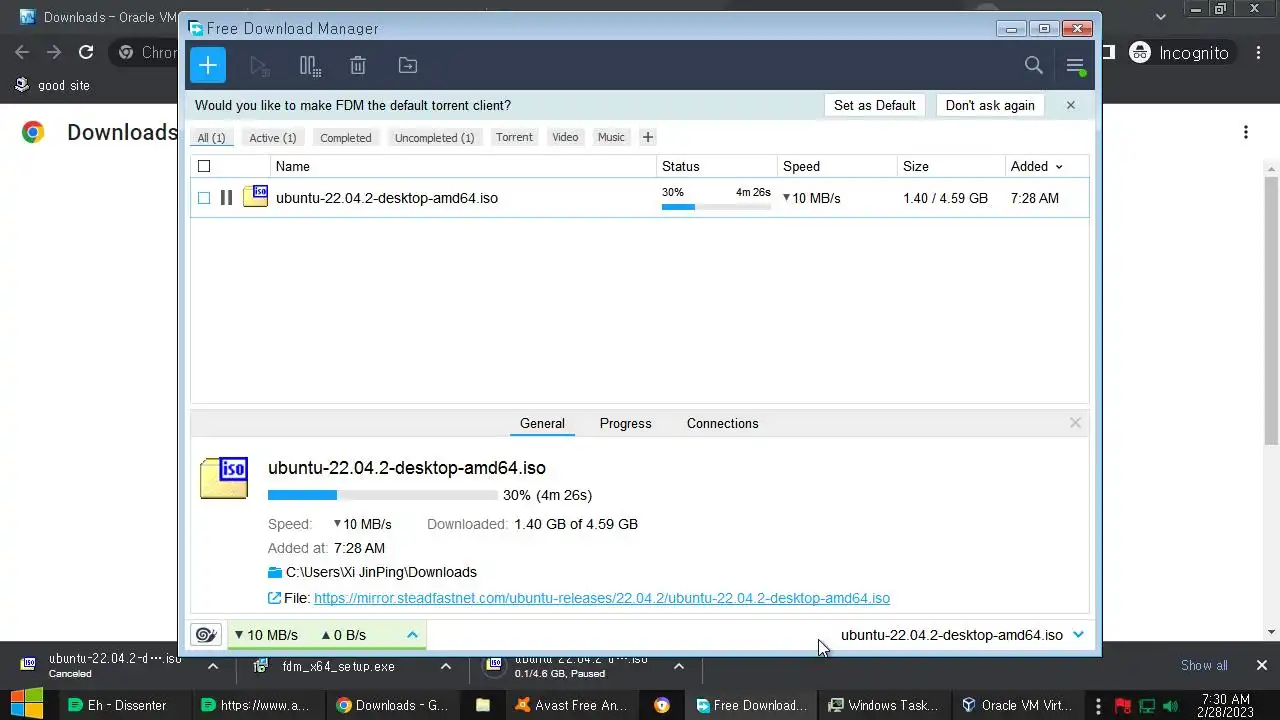Open options for the canceled ubuntu download chip
1280x720 pixels.
[x=213, y=666]
